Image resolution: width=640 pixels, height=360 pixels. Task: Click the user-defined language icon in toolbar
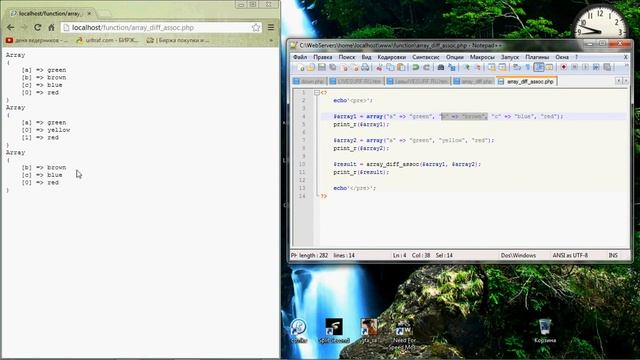point(549,67)
